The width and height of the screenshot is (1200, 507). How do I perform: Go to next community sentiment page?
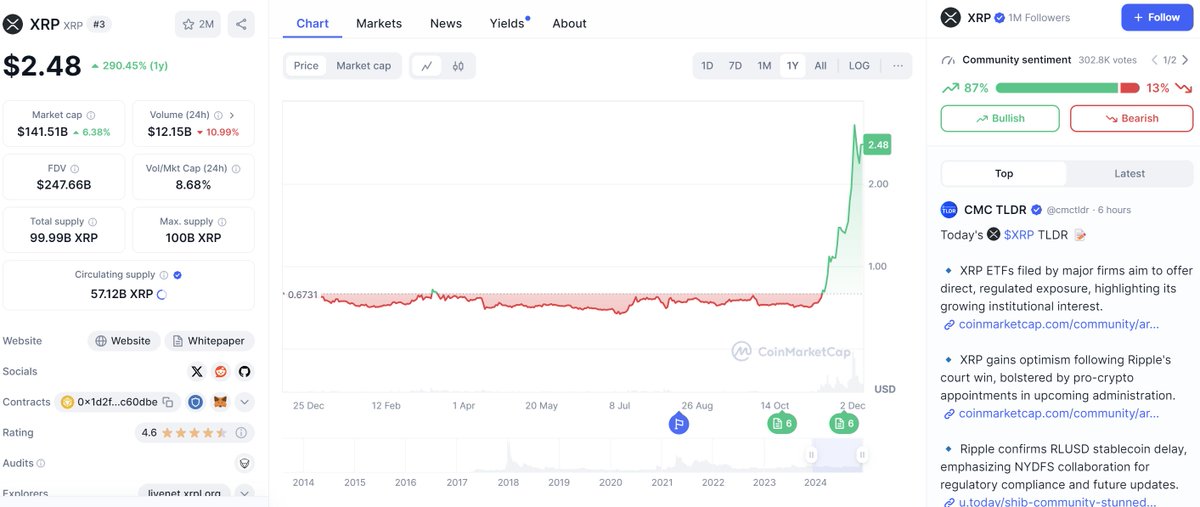pyautogui.click(x=1185, y=60)
